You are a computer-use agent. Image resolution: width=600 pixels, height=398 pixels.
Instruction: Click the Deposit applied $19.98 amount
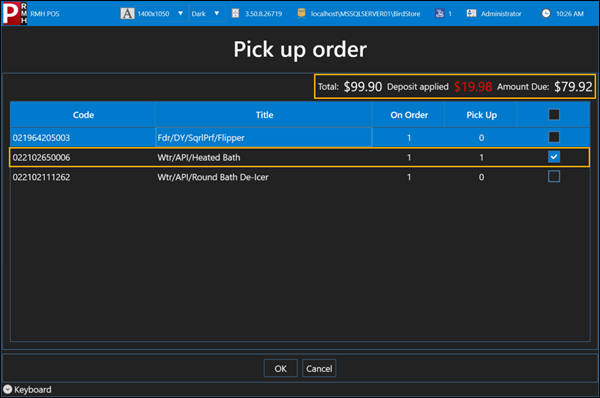point(473,87)
